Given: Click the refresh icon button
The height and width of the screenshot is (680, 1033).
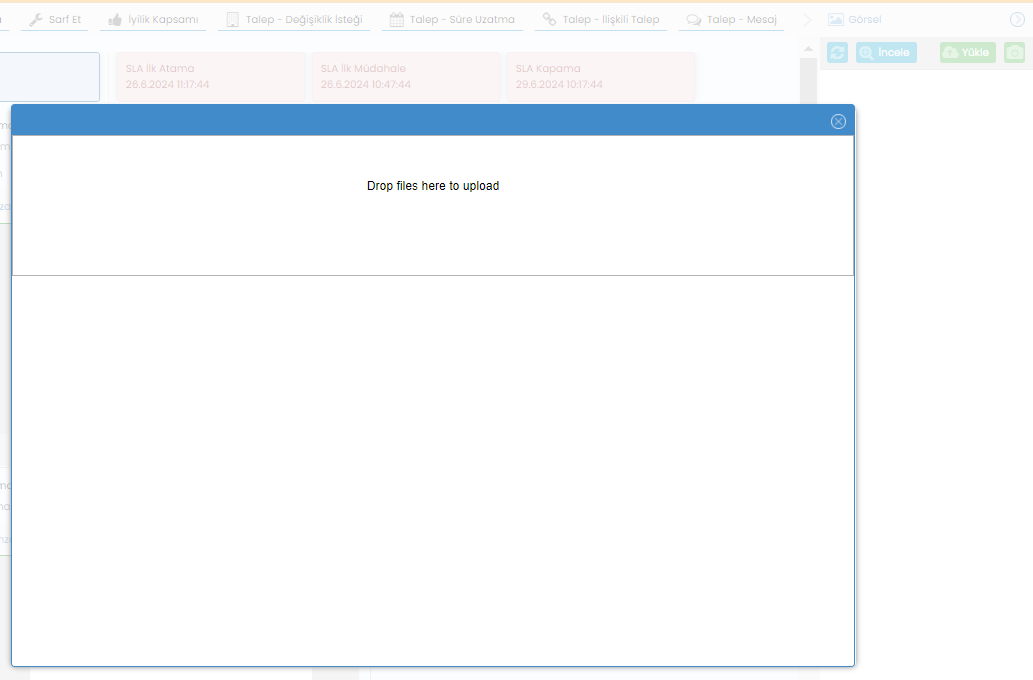Looking at the screenshot, I should 837,52.
